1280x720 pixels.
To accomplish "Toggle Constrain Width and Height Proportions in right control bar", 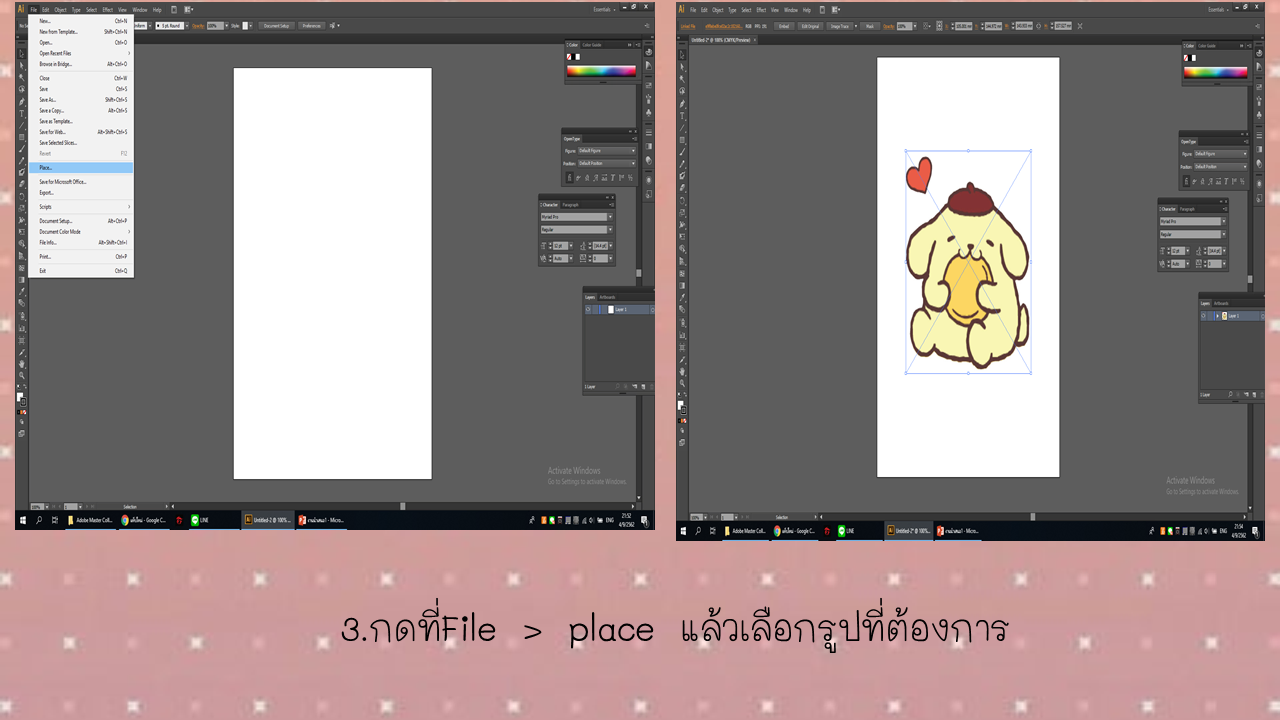I will 1038,26.
